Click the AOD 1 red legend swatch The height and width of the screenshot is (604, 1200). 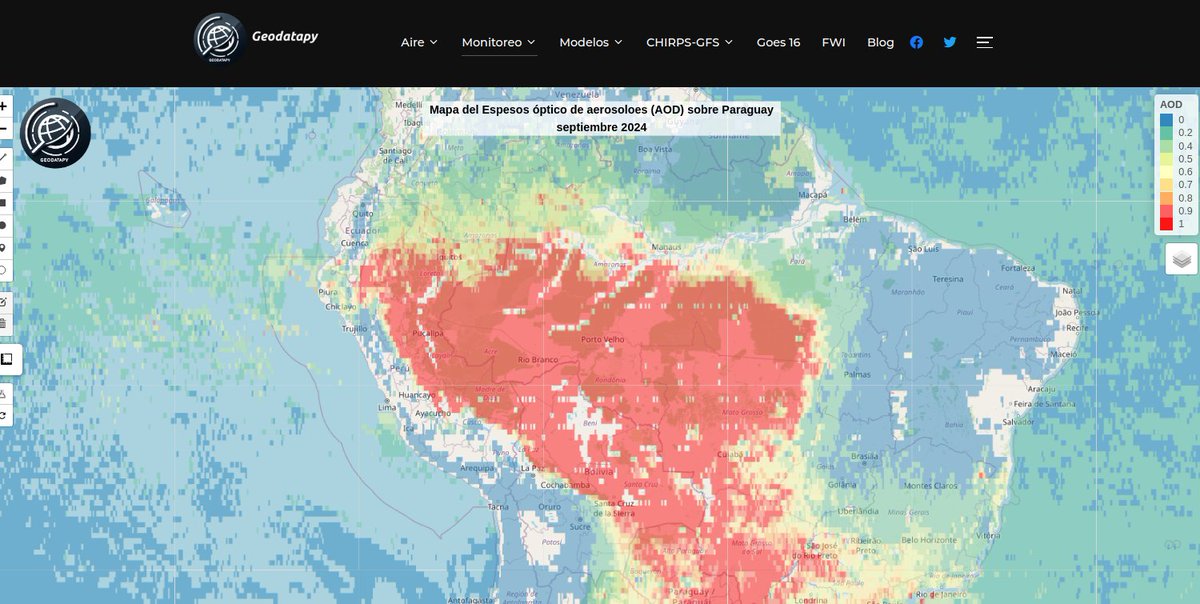tap(1166, 224)
